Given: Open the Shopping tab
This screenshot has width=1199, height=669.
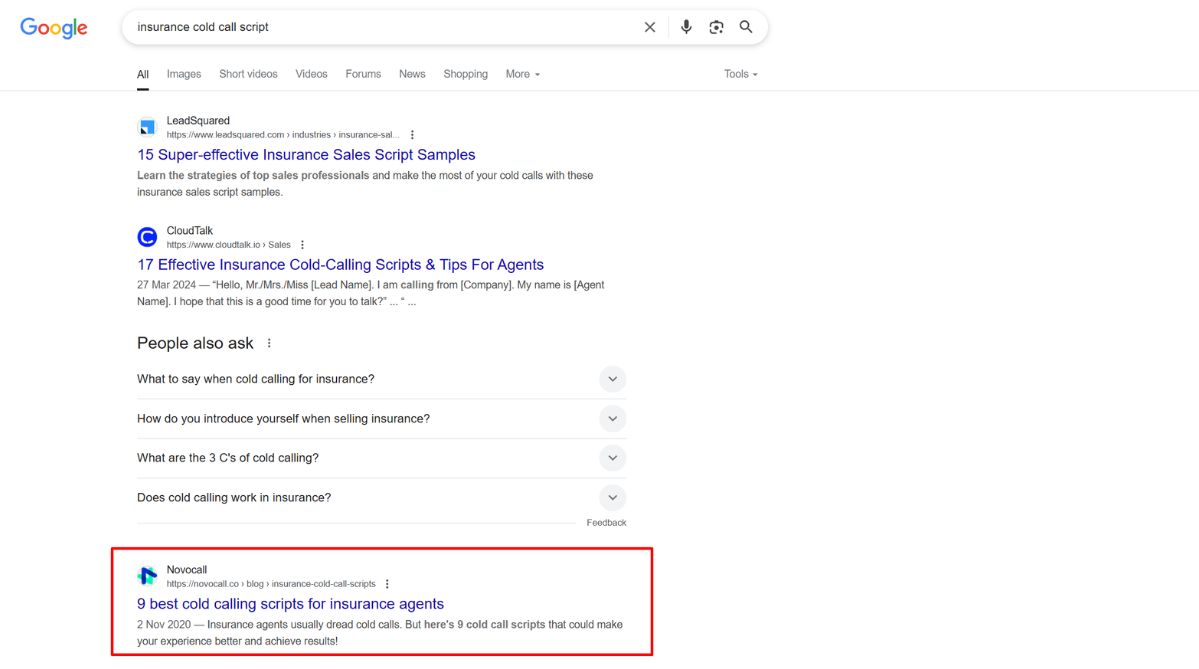Looking at the screenshot, I should [466, 74].
